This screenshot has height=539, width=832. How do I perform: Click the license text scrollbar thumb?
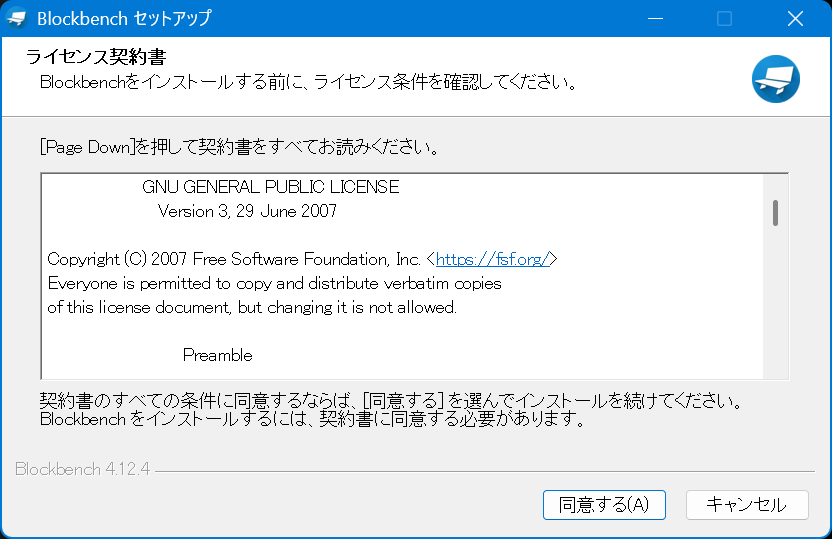pos(775,213)
